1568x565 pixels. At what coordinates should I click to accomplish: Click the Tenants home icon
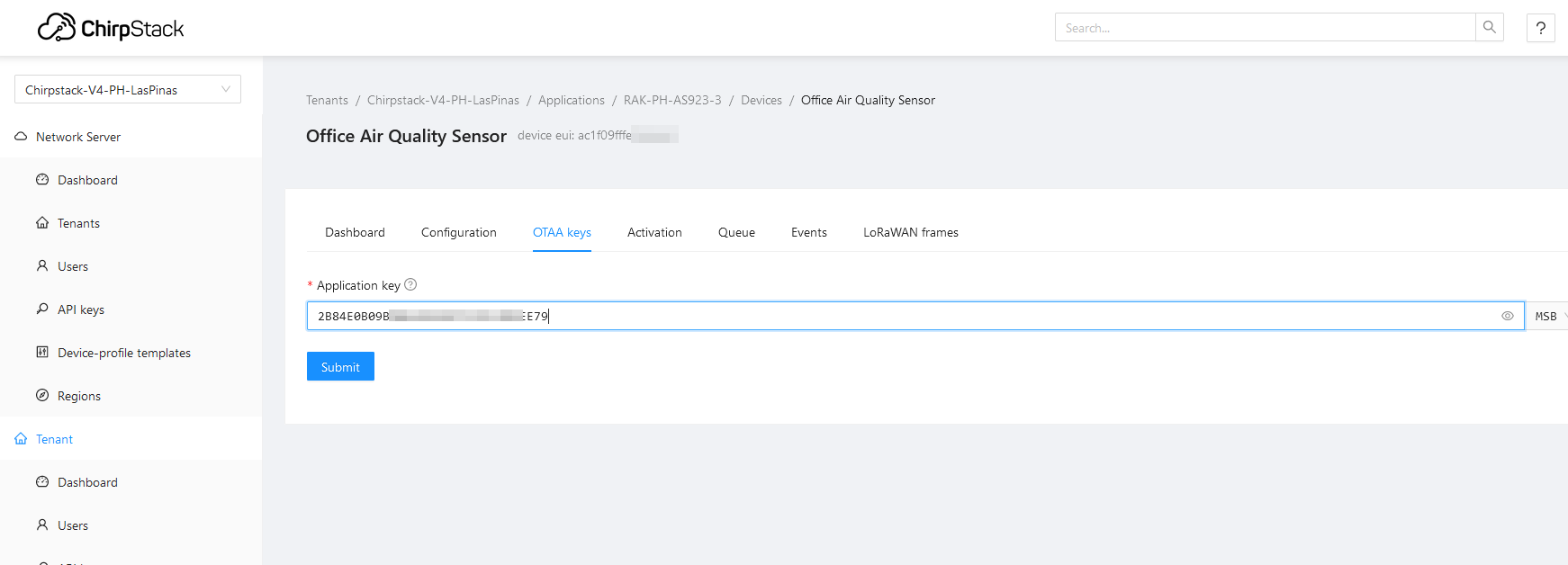[x=42, y=223]
